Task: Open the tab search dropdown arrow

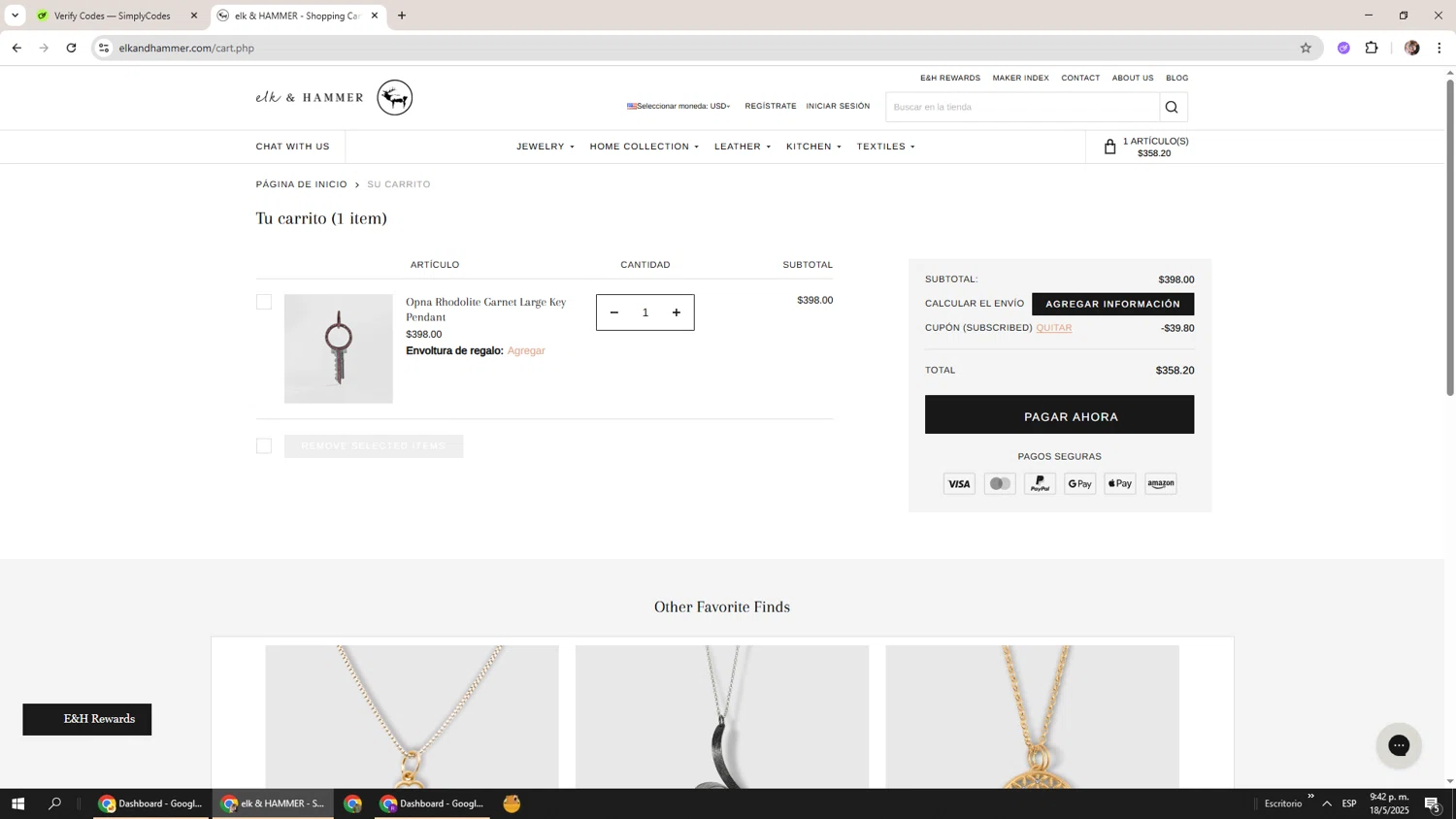Action: click(x=15, y=16)
